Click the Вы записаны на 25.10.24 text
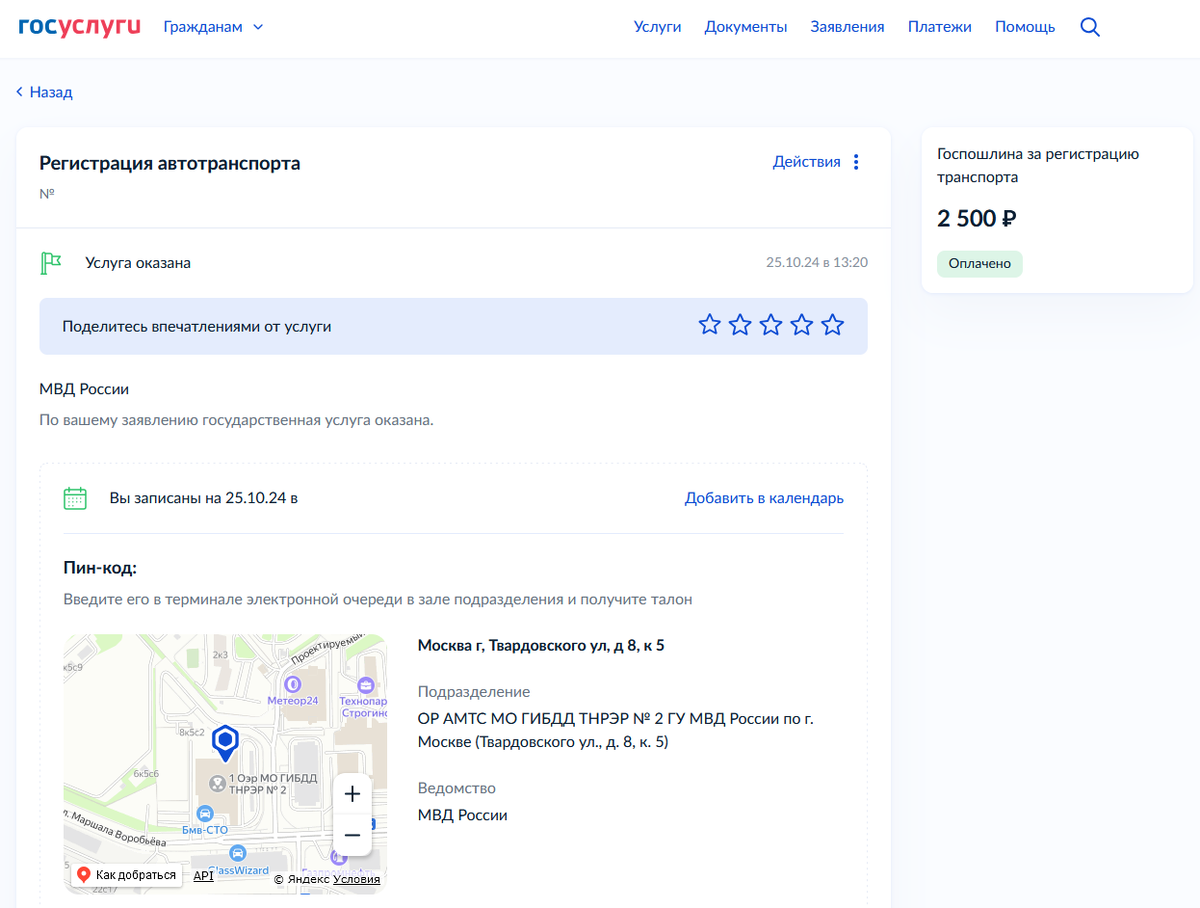 (204, 498)
